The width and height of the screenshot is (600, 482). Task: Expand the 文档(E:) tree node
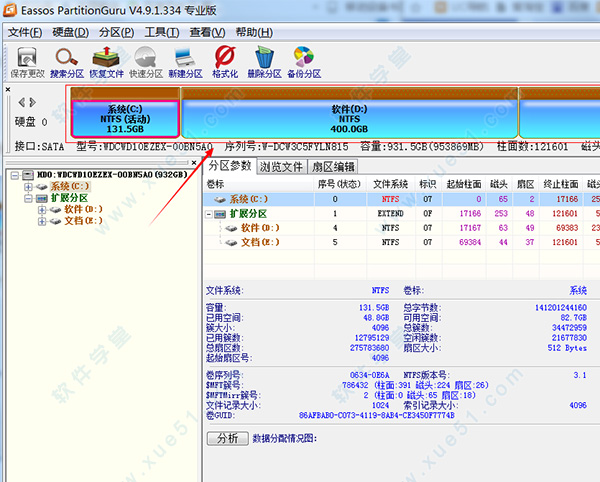[42, 221]
